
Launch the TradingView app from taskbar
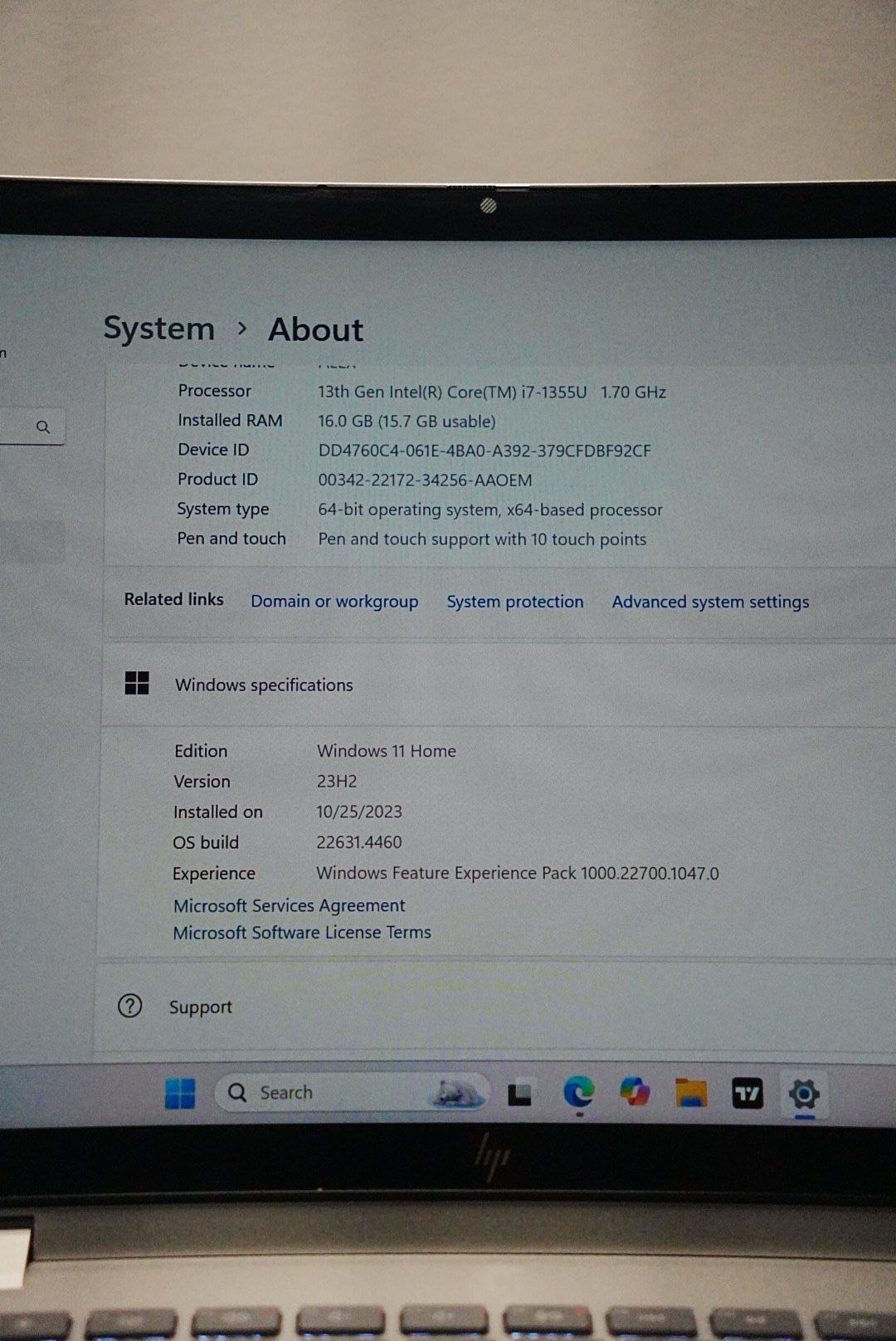pyautogui.click(x=747, y=1094)
